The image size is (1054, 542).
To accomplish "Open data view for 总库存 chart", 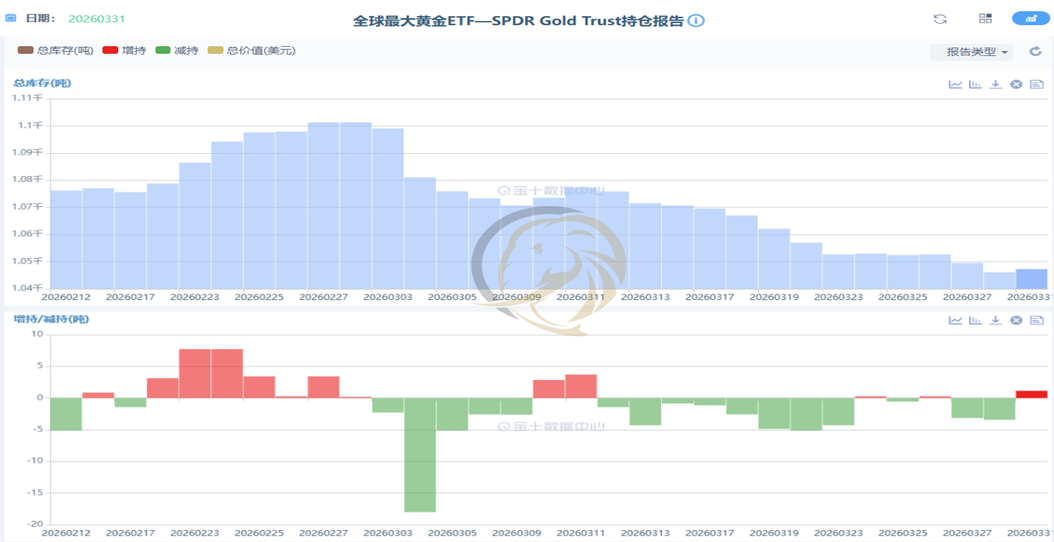I will click(1037, 84).
